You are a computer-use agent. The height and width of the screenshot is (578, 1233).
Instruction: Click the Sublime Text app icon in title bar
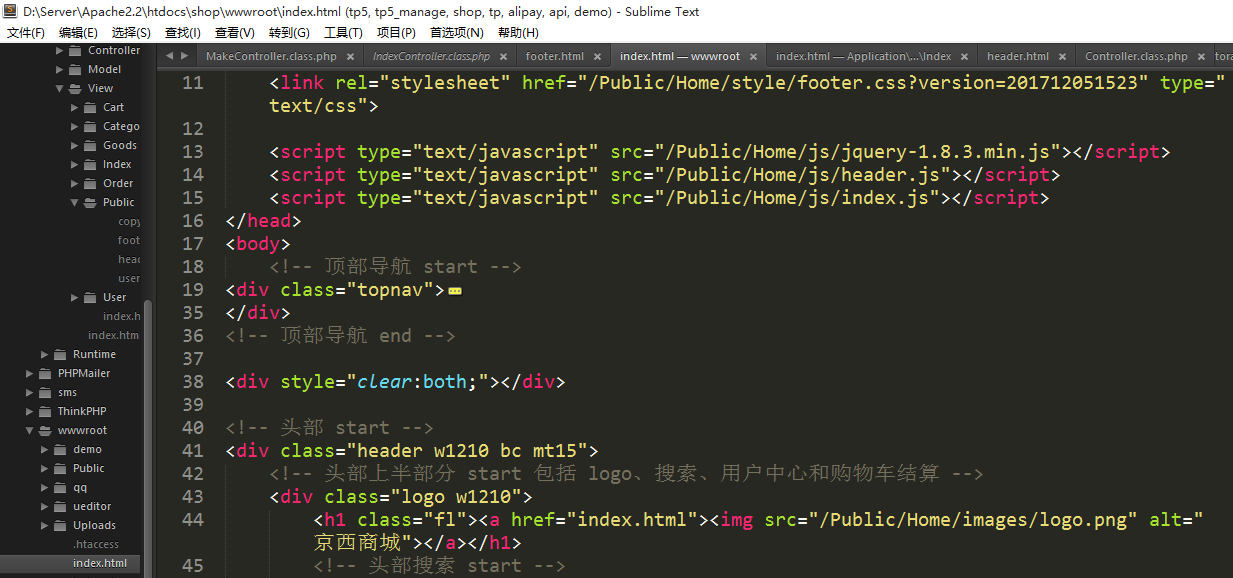[x=10, y=12]
